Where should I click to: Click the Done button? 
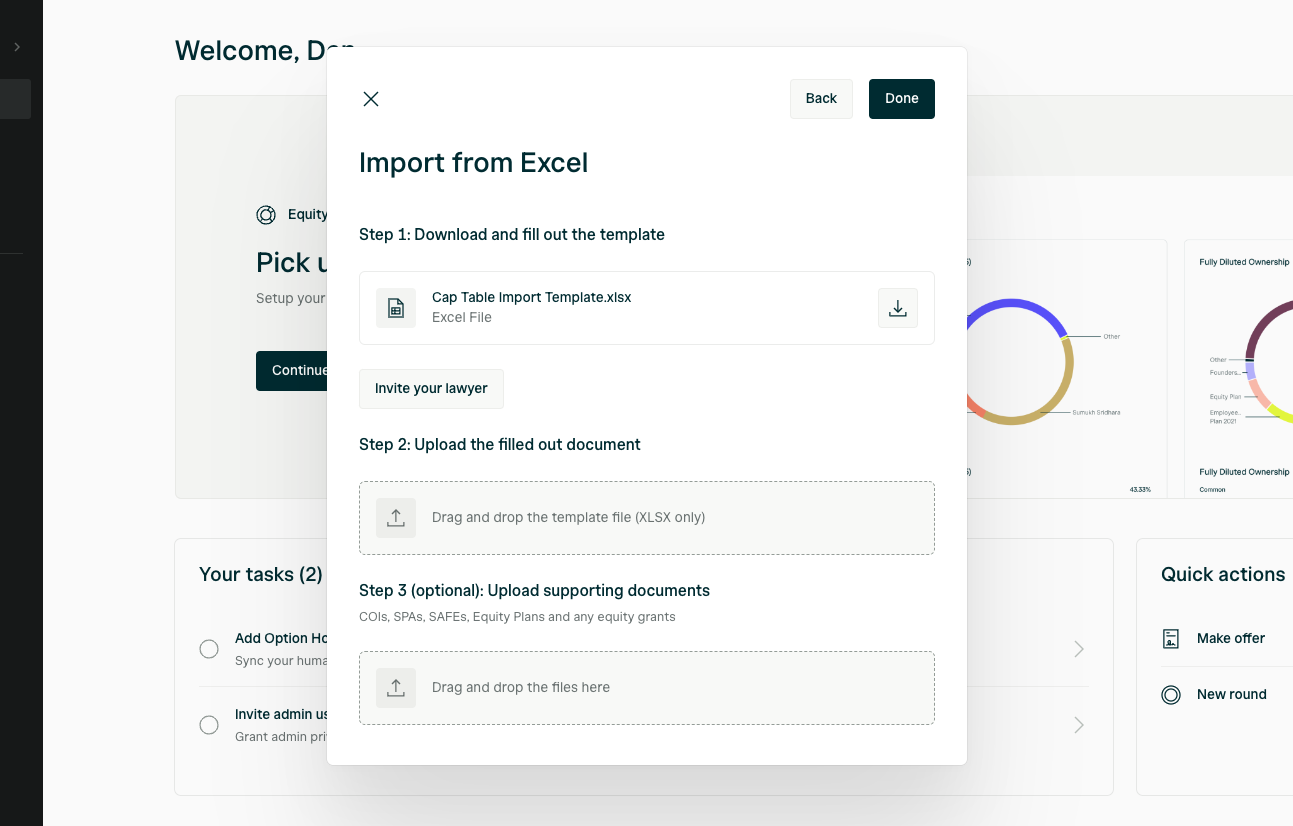click(x=901, y=99)
